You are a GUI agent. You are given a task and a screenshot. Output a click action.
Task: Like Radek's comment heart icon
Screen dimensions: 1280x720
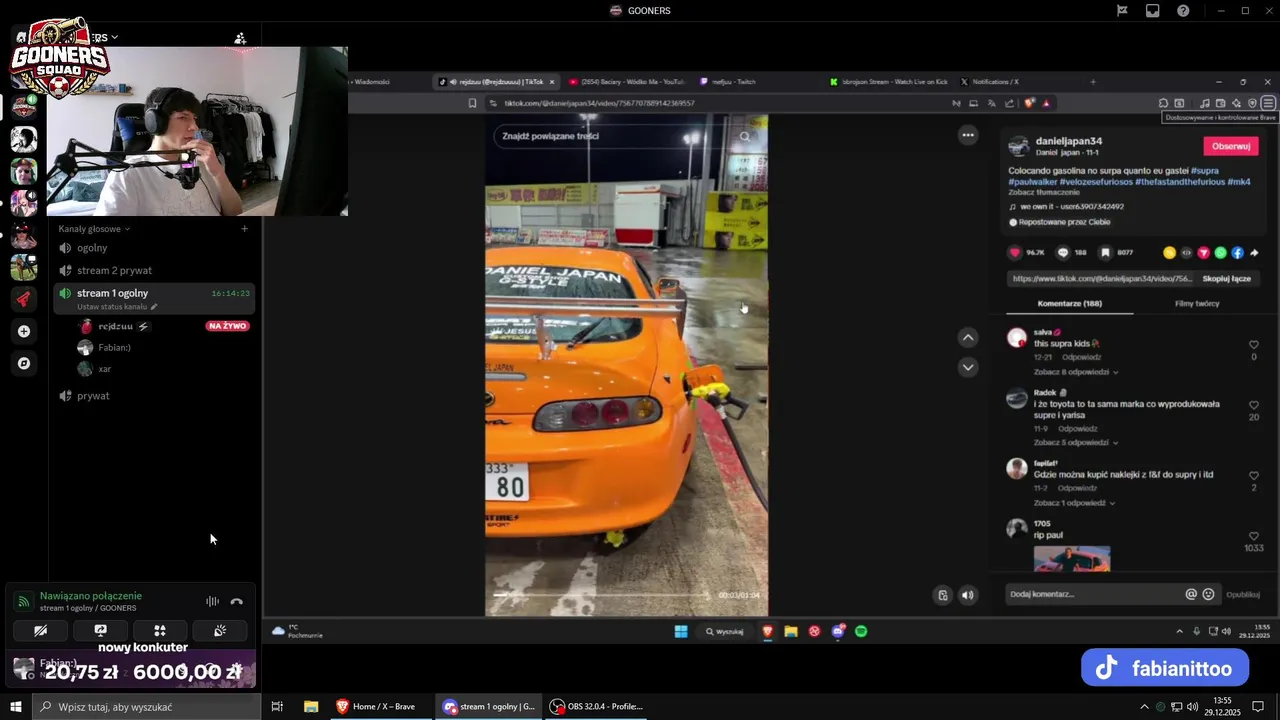(1254, 405)
